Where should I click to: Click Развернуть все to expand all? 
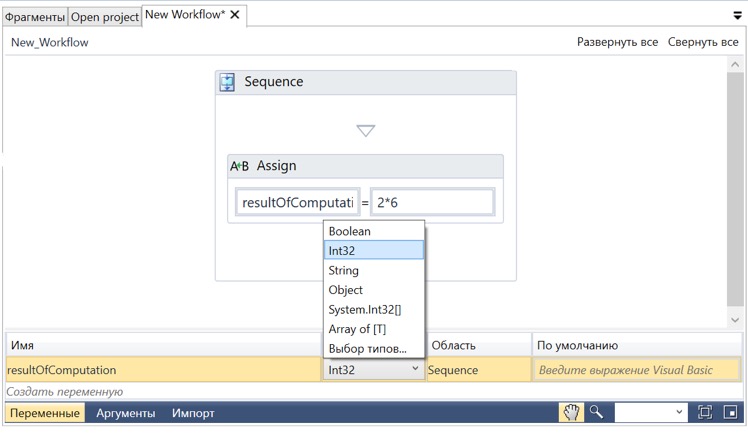tap(617, 42)
